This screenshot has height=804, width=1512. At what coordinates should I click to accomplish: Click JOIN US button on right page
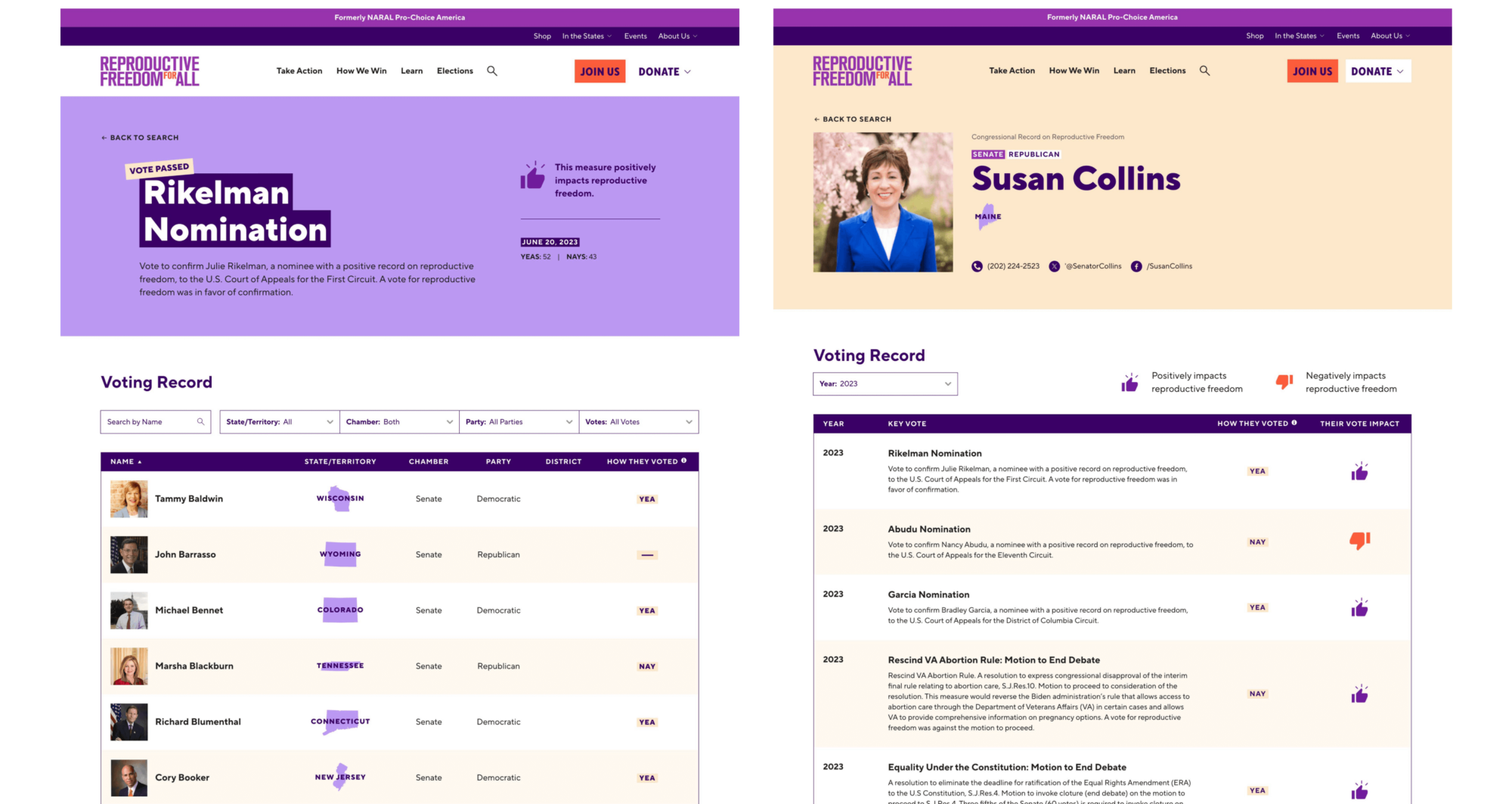[1312, 71]
